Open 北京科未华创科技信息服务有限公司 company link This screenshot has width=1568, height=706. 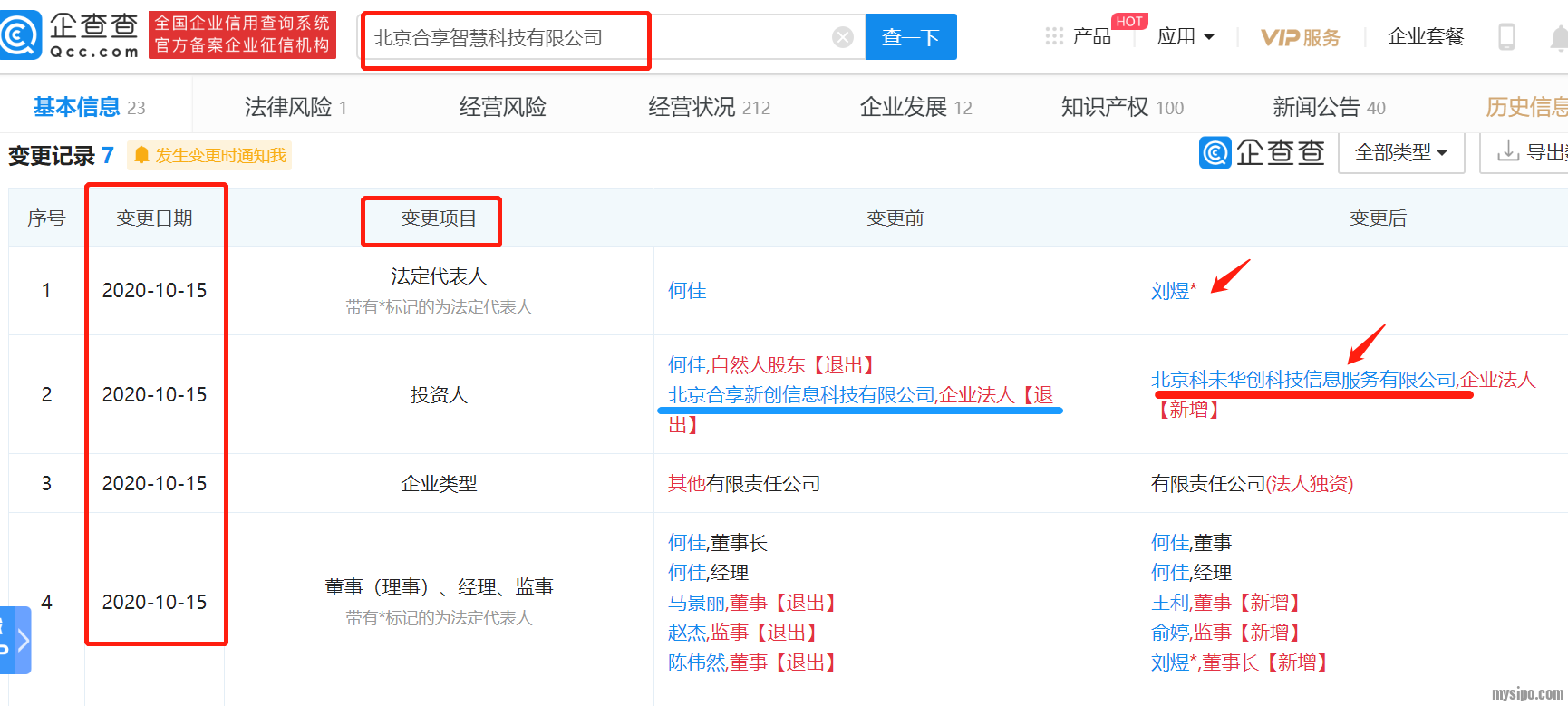point(1303,380)
